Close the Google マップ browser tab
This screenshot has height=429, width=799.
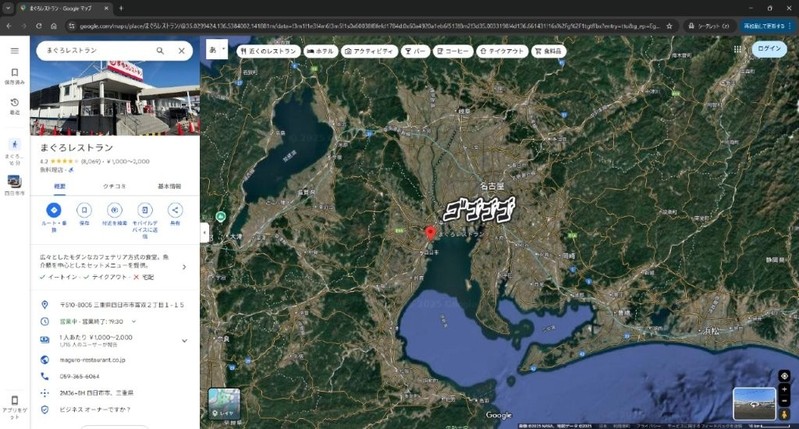(x=106, y=8)
